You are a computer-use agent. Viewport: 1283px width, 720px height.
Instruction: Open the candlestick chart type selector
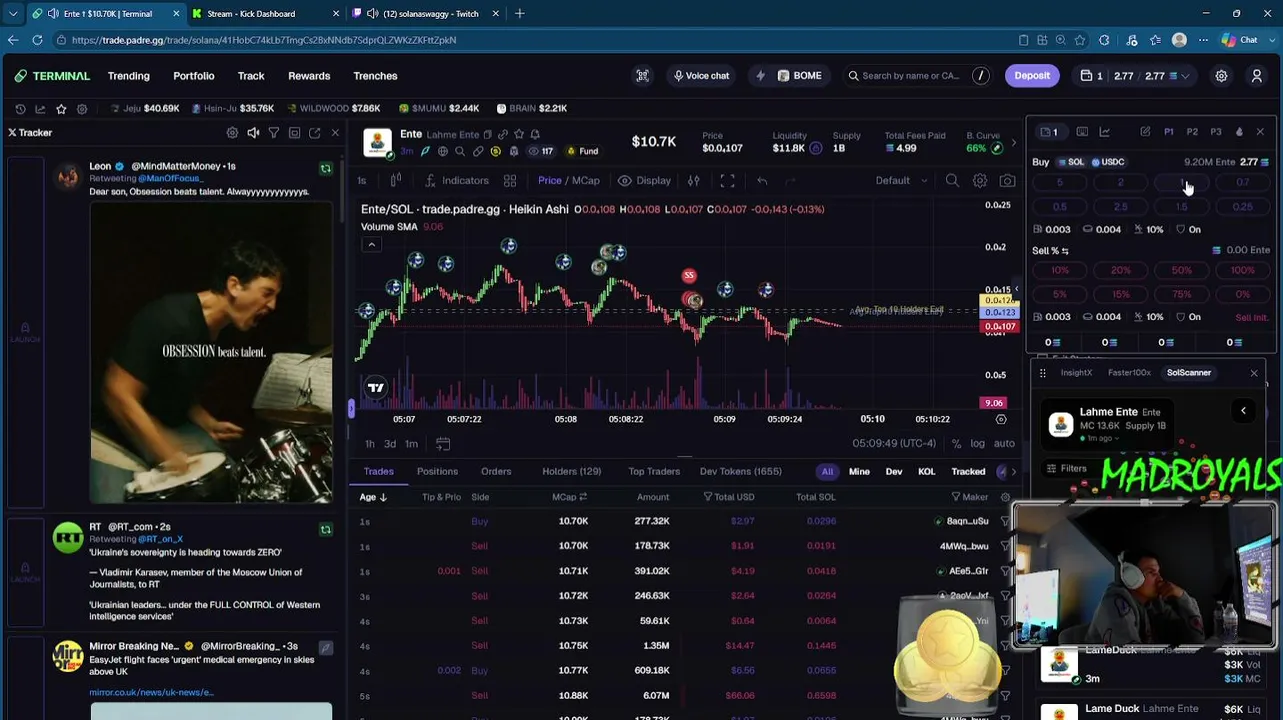click(x=396, y=181)
